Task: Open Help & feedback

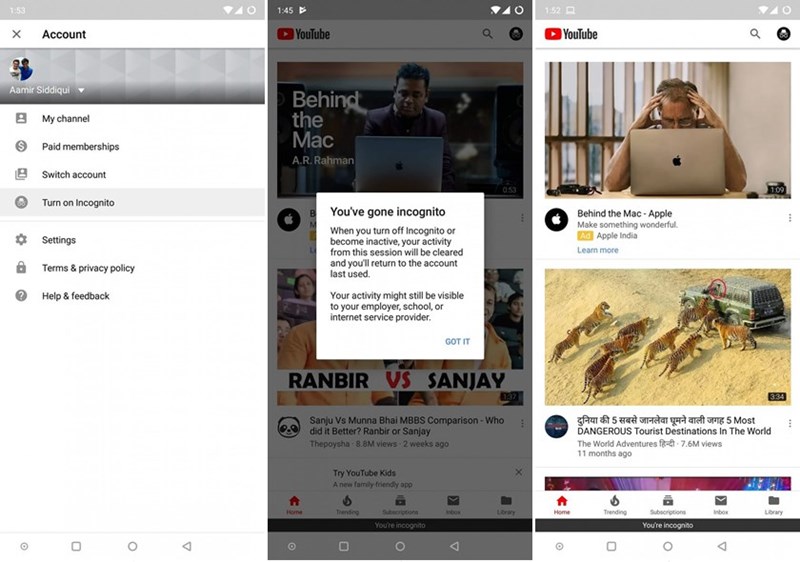Action: [x=132, y=296]
